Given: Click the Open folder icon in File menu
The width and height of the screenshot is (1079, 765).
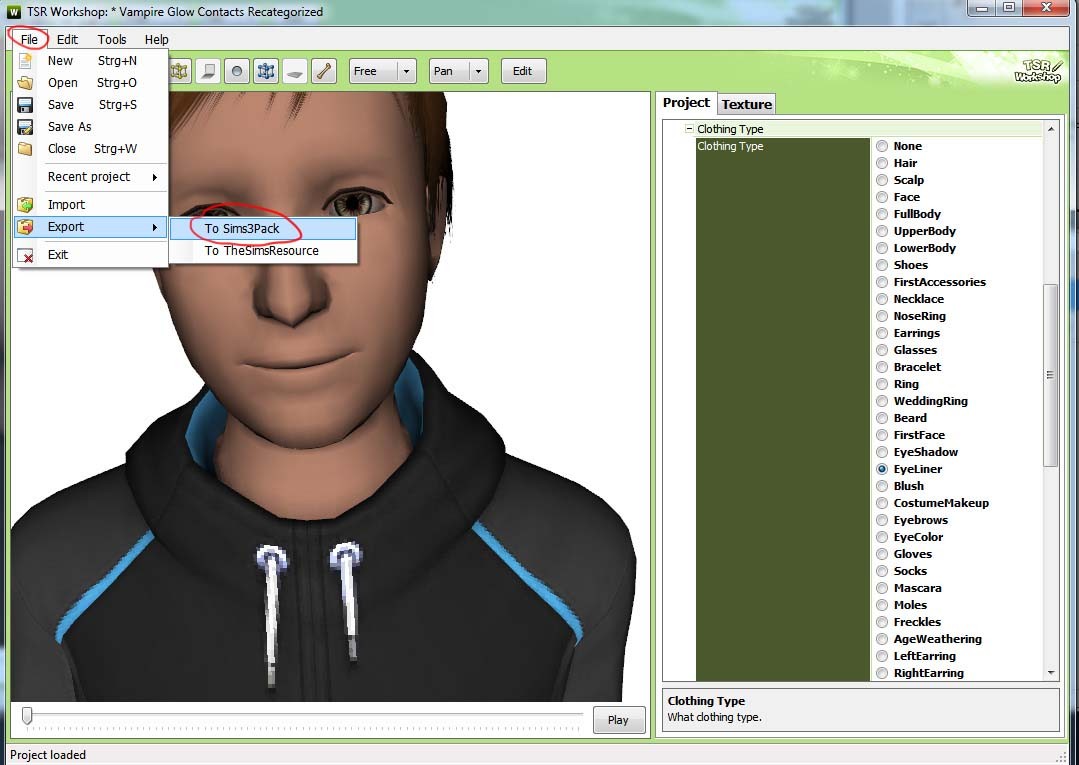Looking at the screenshot, I should pos(25,83).
